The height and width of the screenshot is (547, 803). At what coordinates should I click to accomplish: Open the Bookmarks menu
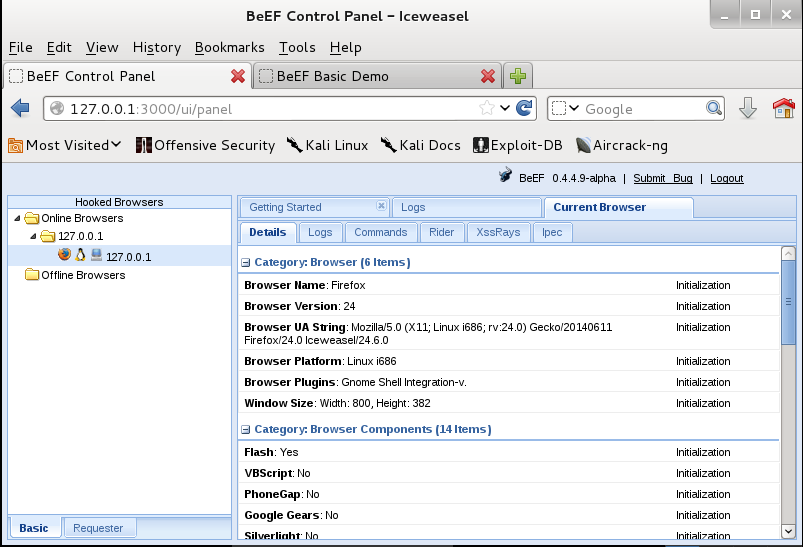(229, 47)
